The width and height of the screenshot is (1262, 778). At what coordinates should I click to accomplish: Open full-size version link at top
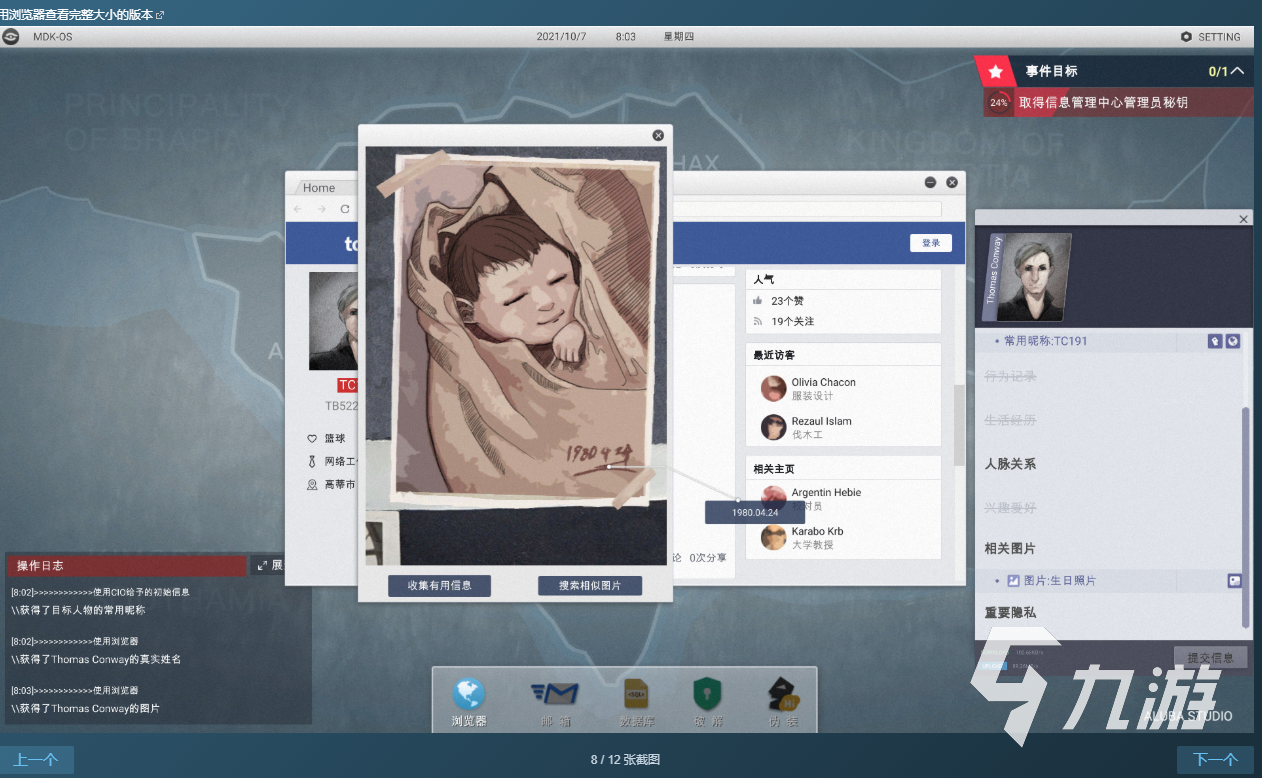tap(82, 14)
